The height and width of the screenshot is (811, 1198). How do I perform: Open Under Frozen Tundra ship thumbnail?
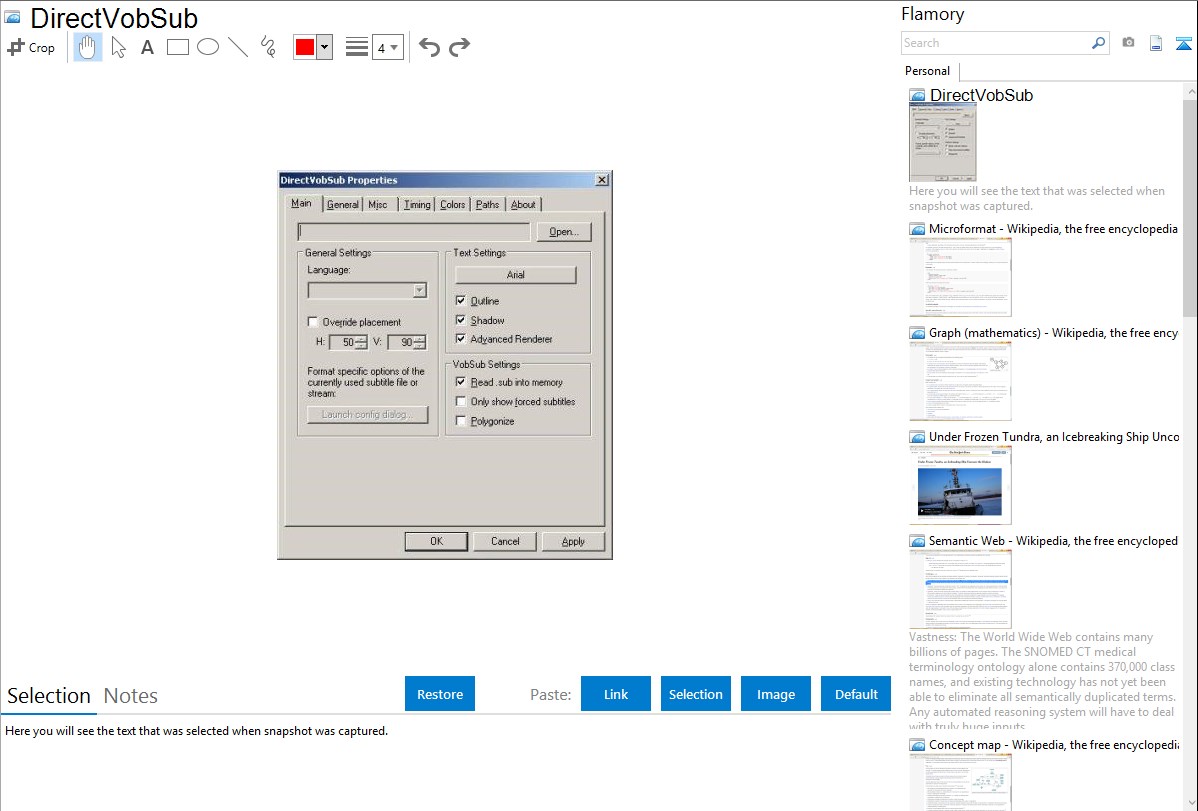[960, 485]
